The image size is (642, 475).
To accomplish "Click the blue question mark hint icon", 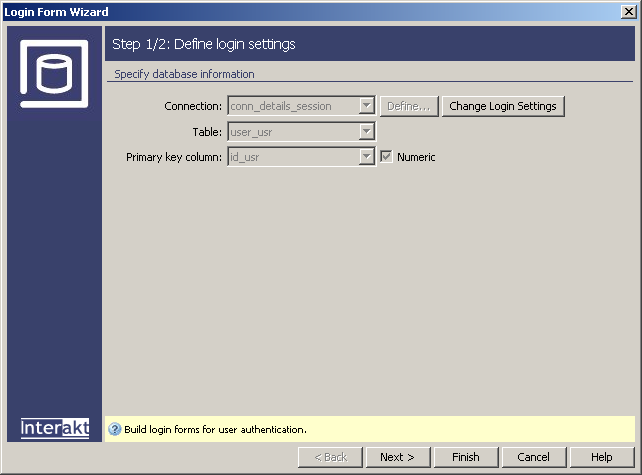I will point(114,429).
